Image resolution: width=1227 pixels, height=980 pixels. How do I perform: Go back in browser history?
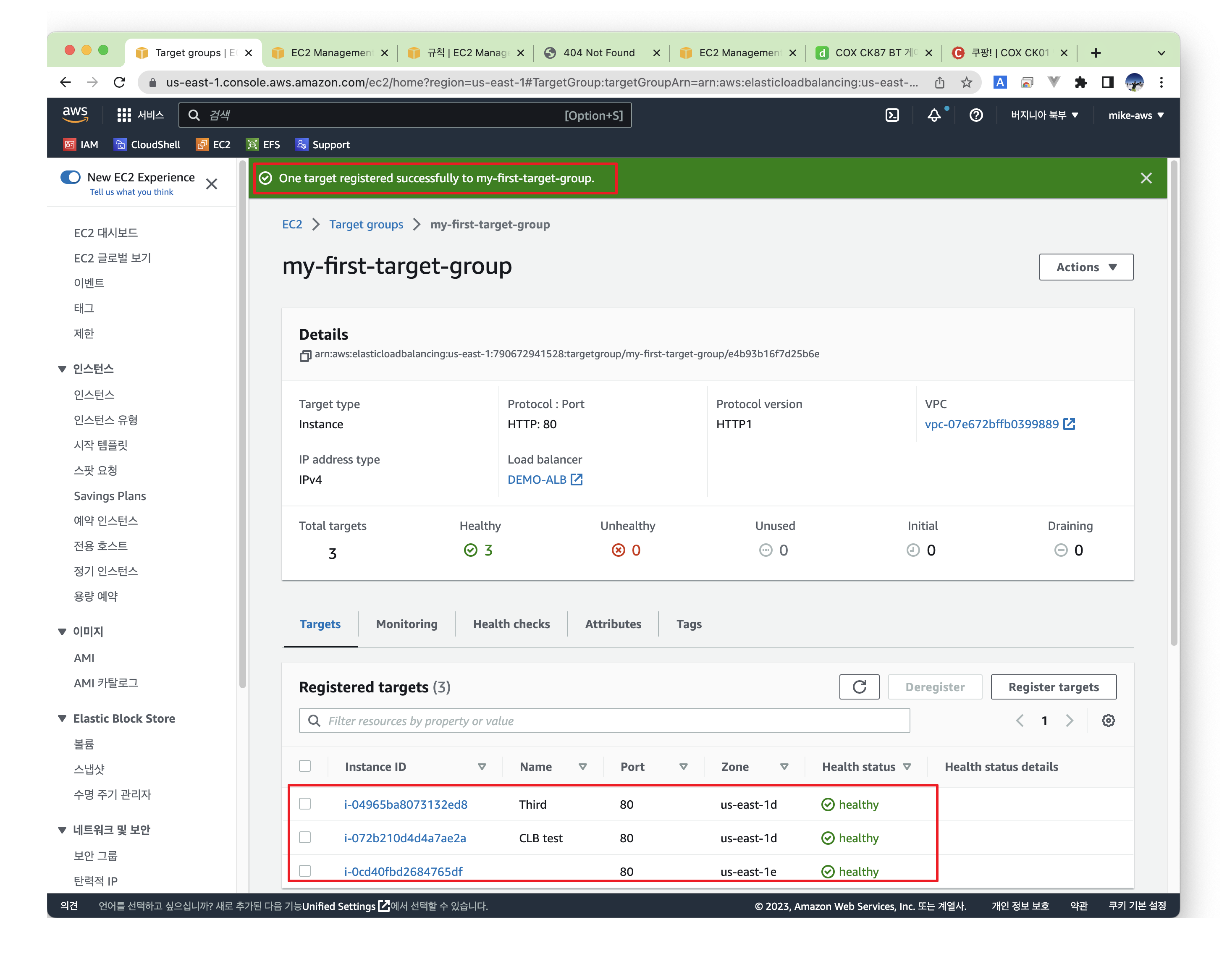coord(66,83)
